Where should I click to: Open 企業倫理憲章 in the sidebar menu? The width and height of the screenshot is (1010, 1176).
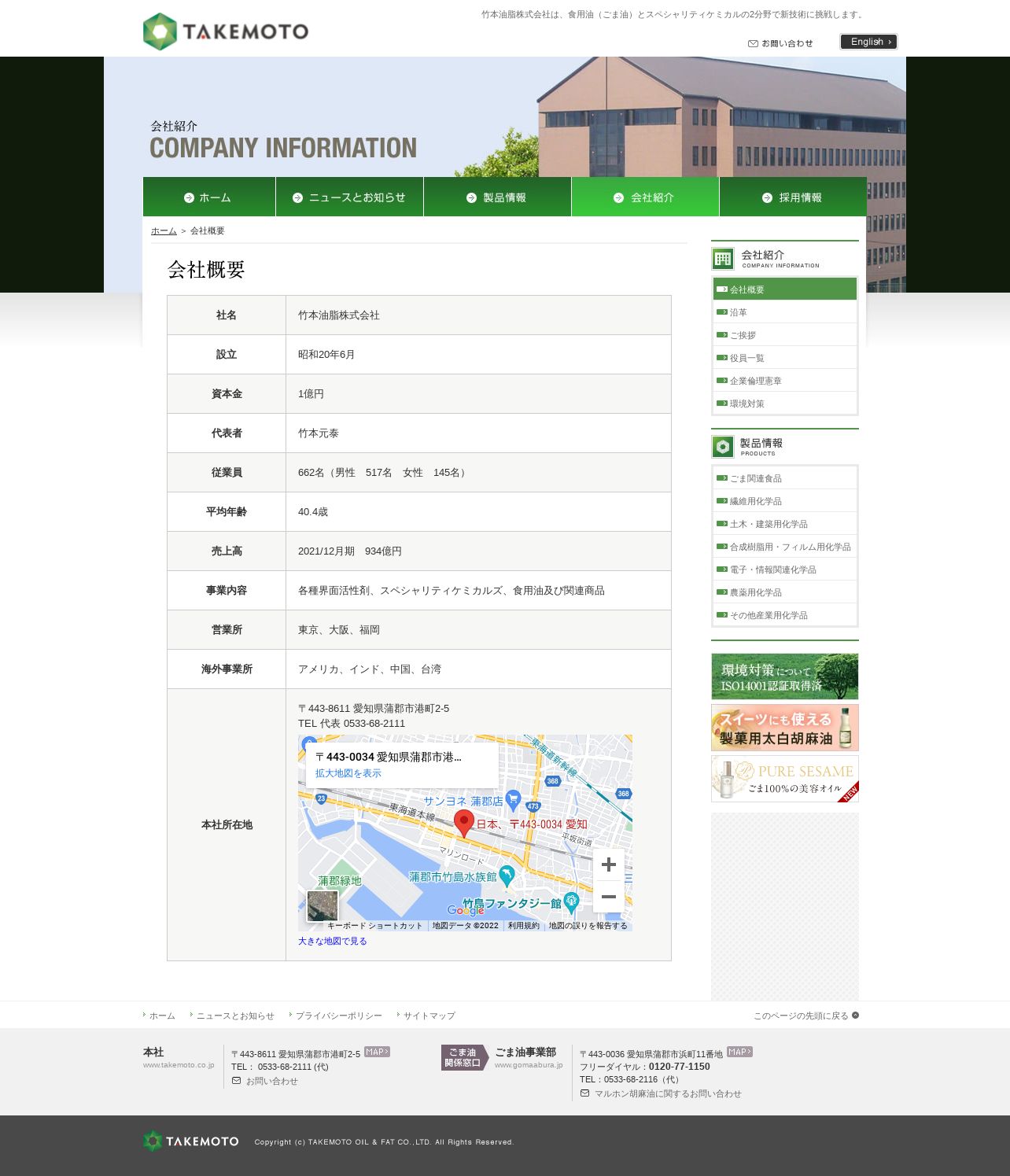click(x=785, y=380)
